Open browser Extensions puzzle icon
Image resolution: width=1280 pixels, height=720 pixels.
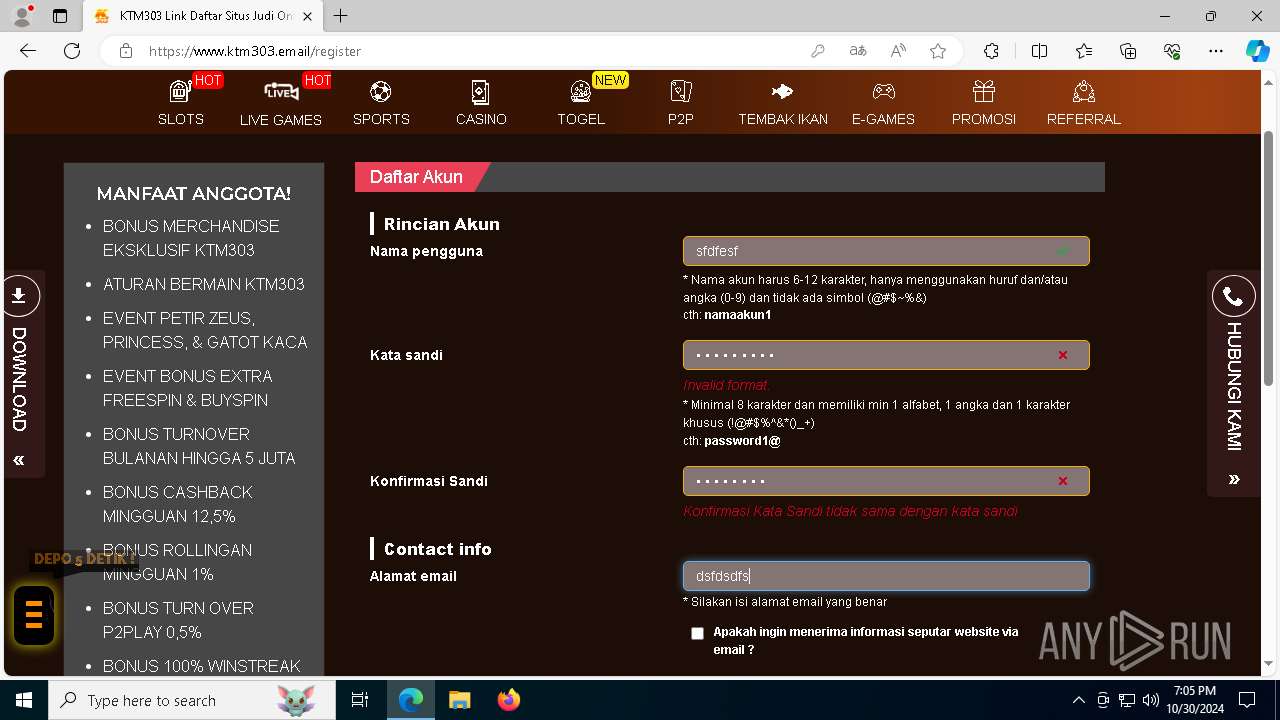pos(991,51)
